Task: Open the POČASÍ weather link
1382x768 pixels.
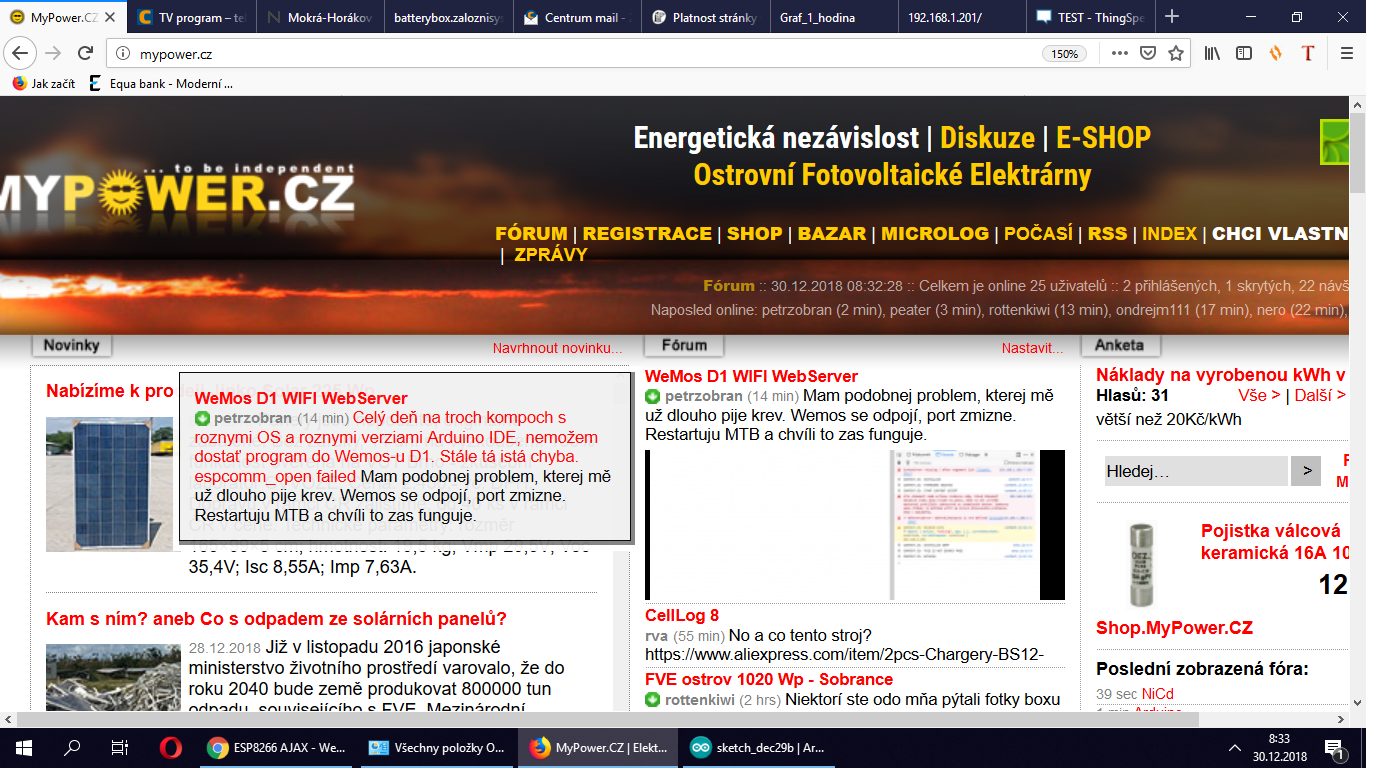Action: [x=1038, y=234]
